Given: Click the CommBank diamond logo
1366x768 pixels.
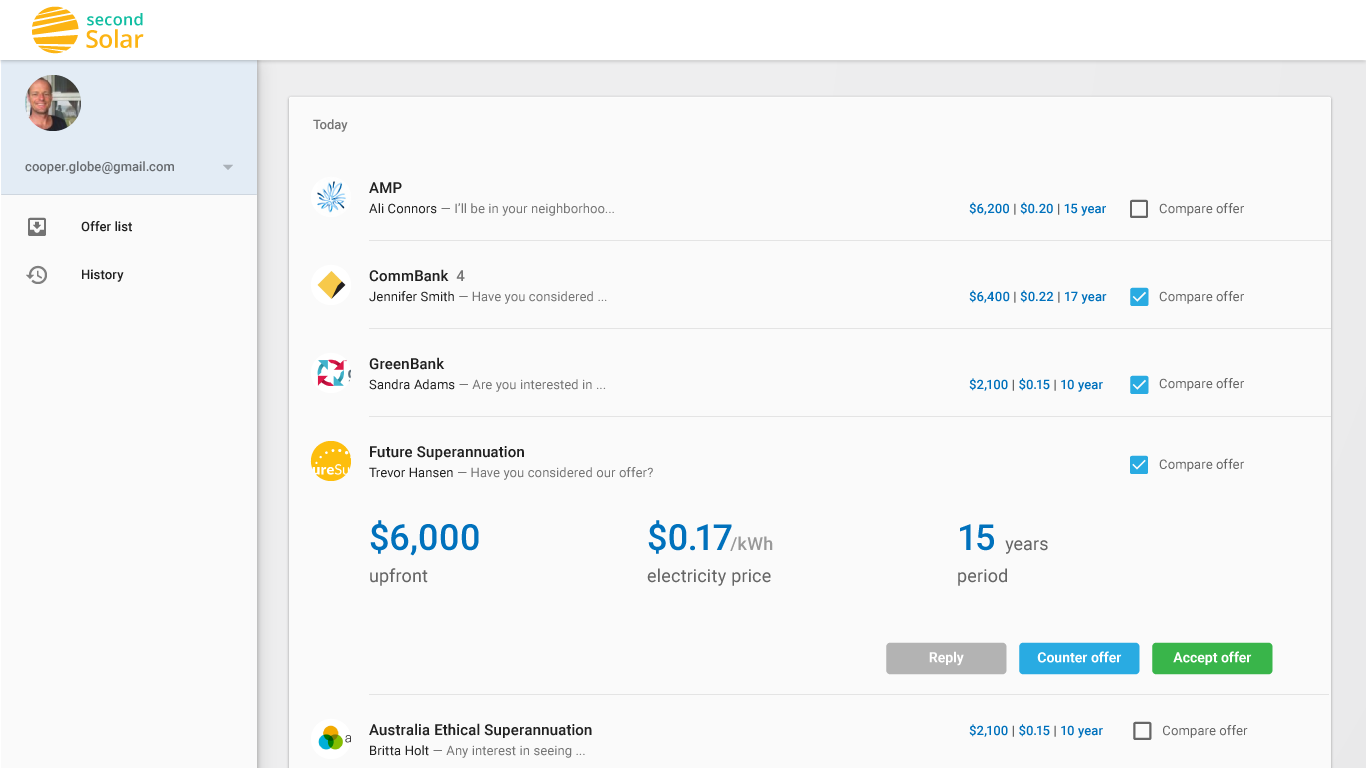Looking at the screenshot, I should 331,286.
